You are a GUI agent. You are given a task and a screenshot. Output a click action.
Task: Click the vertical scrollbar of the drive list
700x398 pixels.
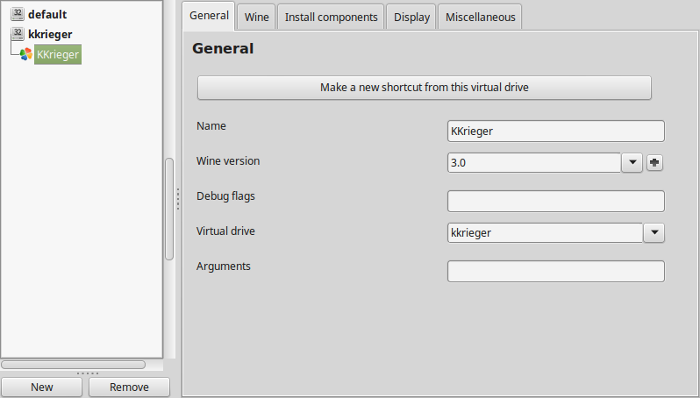pyautogui.click(x=169, y=209)
